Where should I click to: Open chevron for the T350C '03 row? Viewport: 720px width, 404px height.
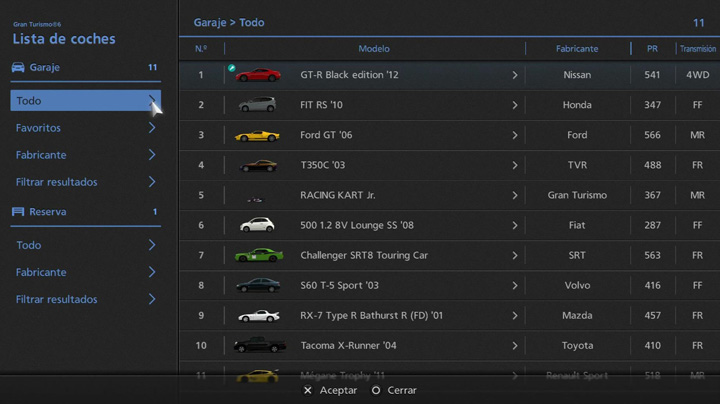[515, 165]
